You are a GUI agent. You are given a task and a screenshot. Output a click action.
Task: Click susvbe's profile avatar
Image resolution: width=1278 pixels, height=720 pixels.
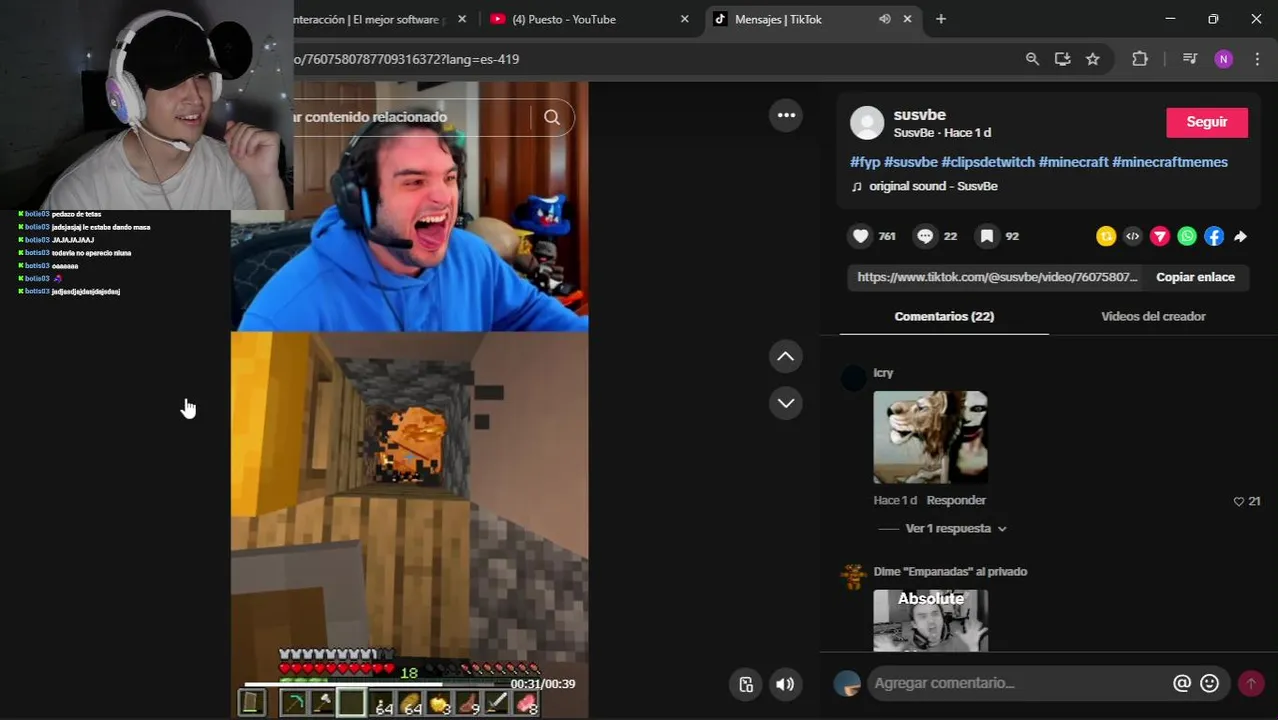[x=867, y=123]
